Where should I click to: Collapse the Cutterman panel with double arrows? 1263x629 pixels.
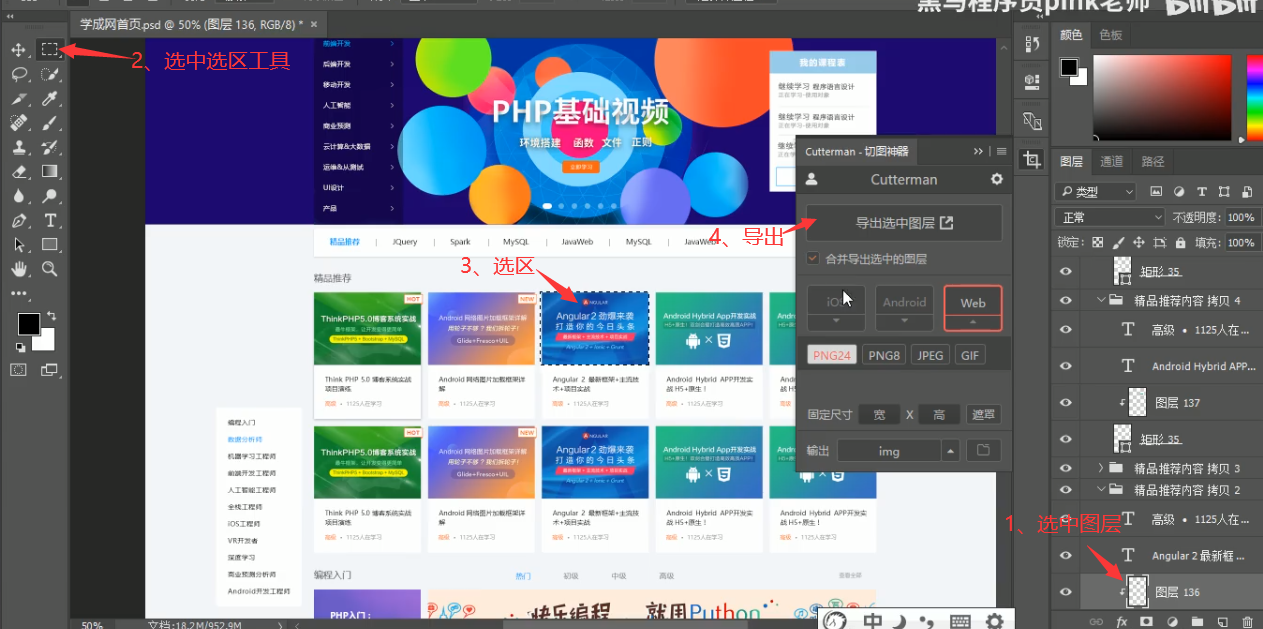[978, 151]
